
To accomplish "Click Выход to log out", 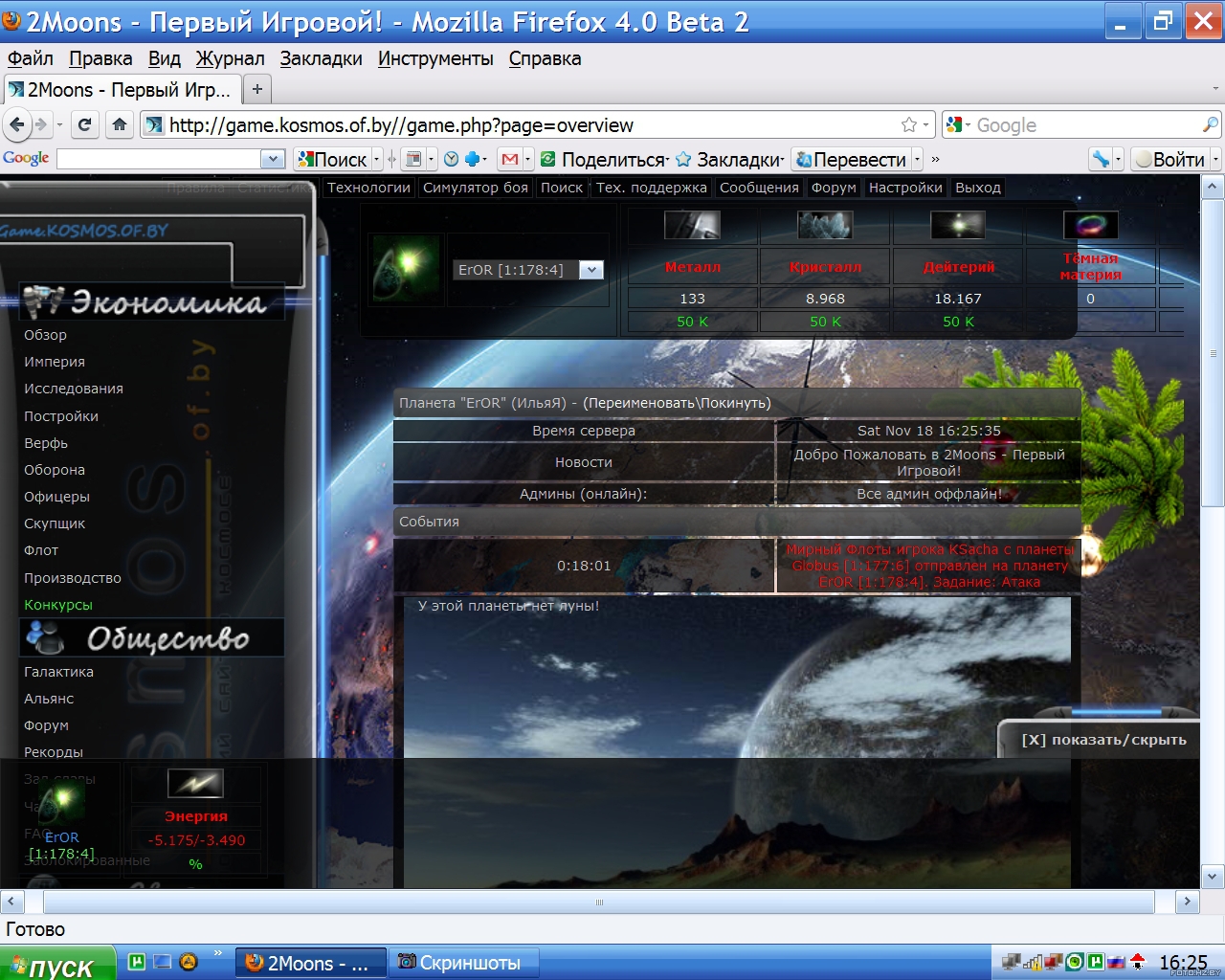I will click(x=978, y=188).
